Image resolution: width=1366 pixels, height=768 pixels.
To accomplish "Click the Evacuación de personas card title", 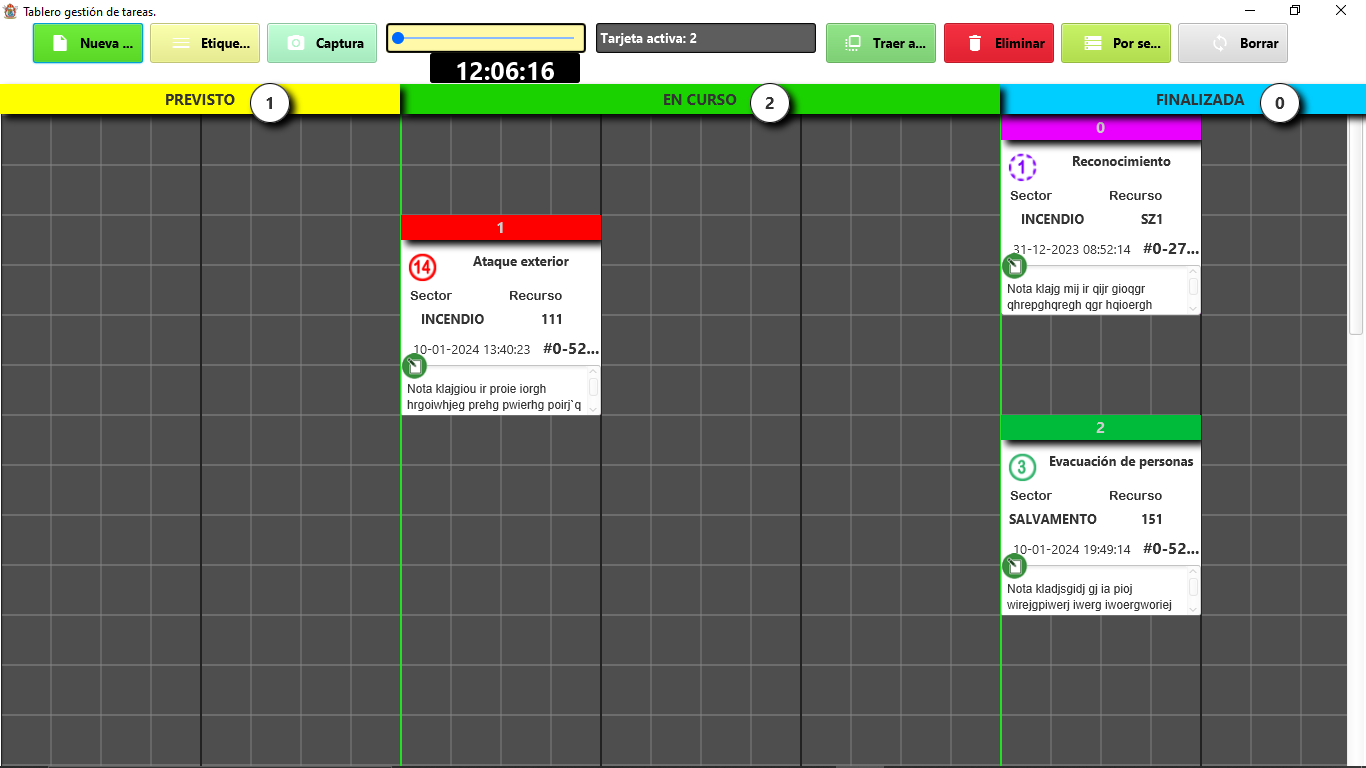I will [1121, 462].
